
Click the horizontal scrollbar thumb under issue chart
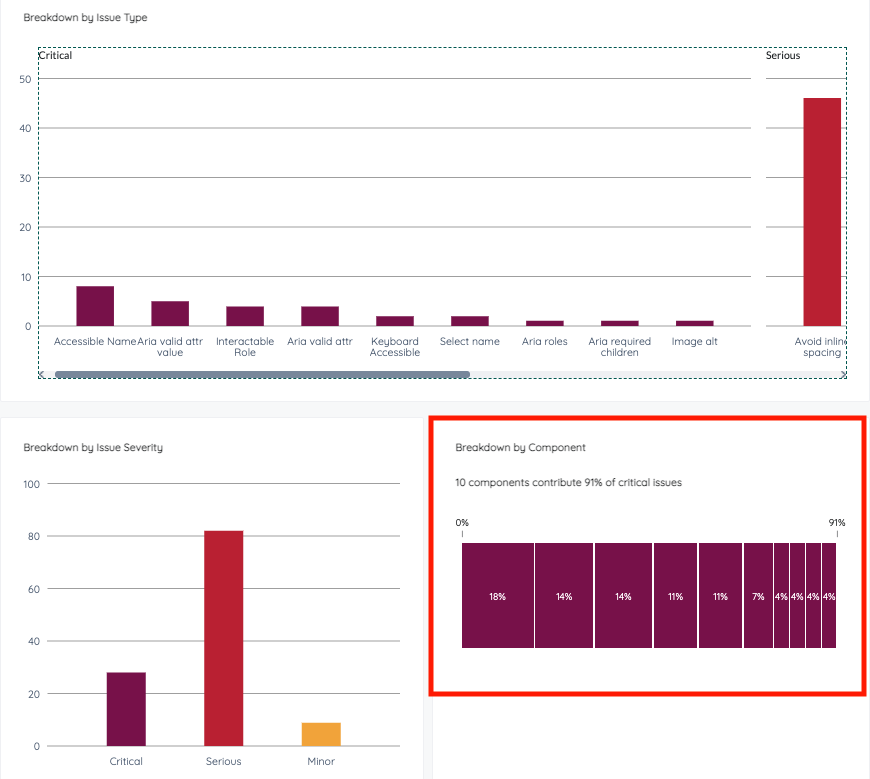click(x=262, y=375)
